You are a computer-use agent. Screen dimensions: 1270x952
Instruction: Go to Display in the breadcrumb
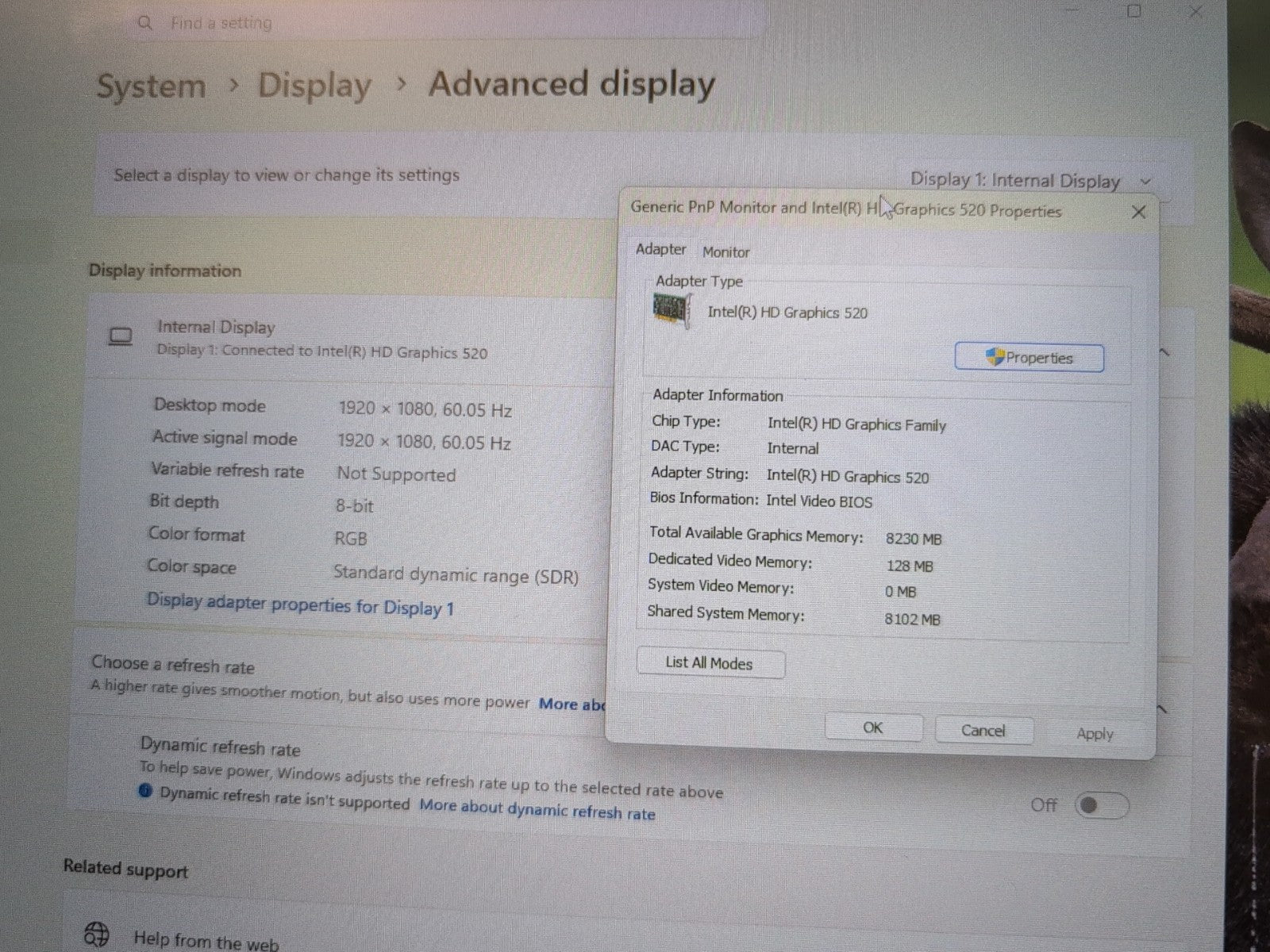[314, 86]
